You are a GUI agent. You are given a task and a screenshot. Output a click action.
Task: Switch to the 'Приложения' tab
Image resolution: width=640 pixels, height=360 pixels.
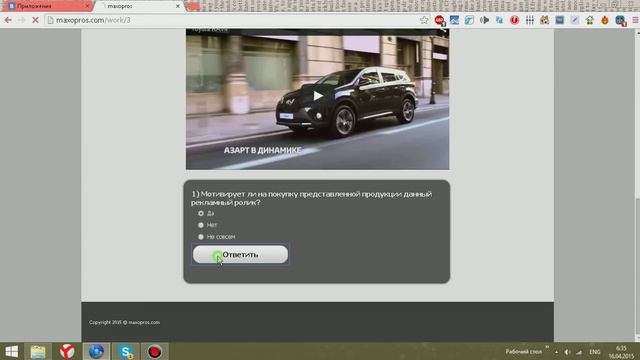(47, 6)
